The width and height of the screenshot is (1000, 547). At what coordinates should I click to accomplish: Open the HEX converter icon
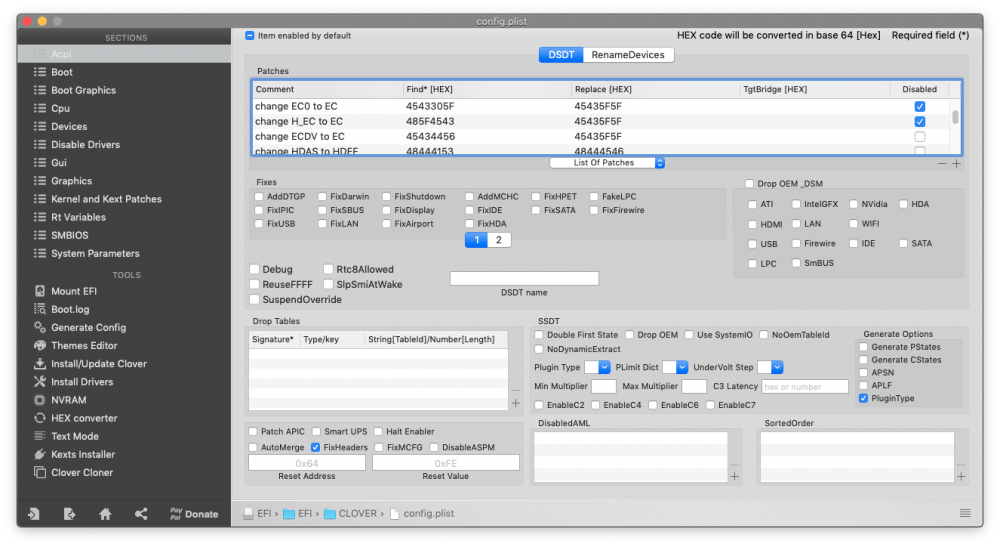point(40,418)
